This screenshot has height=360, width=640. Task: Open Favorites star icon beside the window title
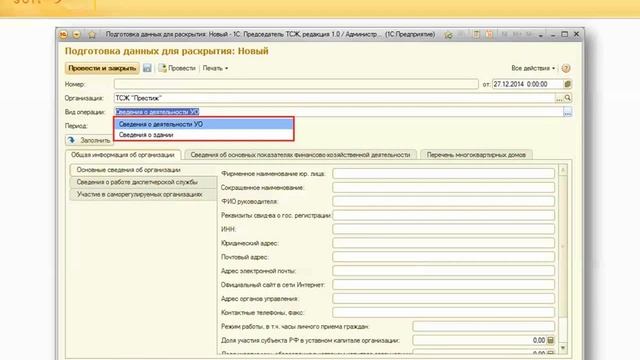click(92, 35)
